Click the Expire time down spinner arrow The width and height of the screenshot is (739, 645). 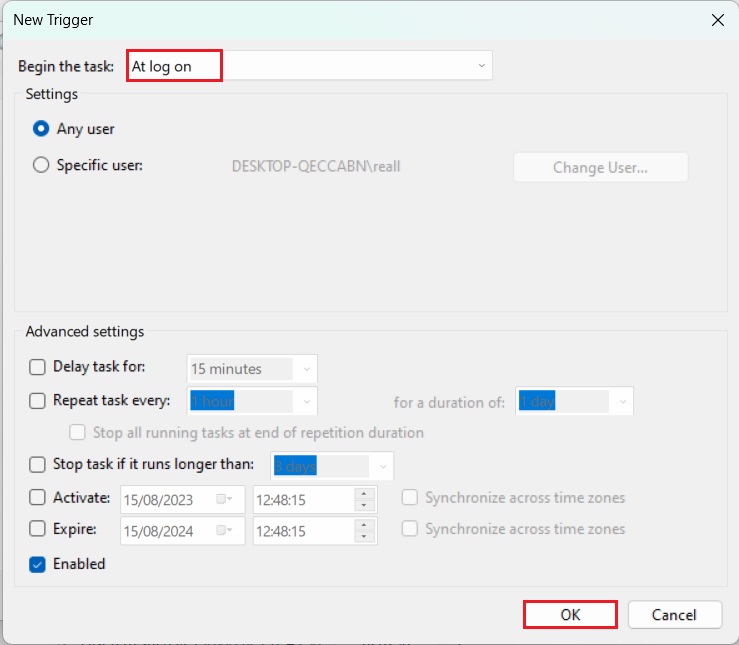click(364, 537)
